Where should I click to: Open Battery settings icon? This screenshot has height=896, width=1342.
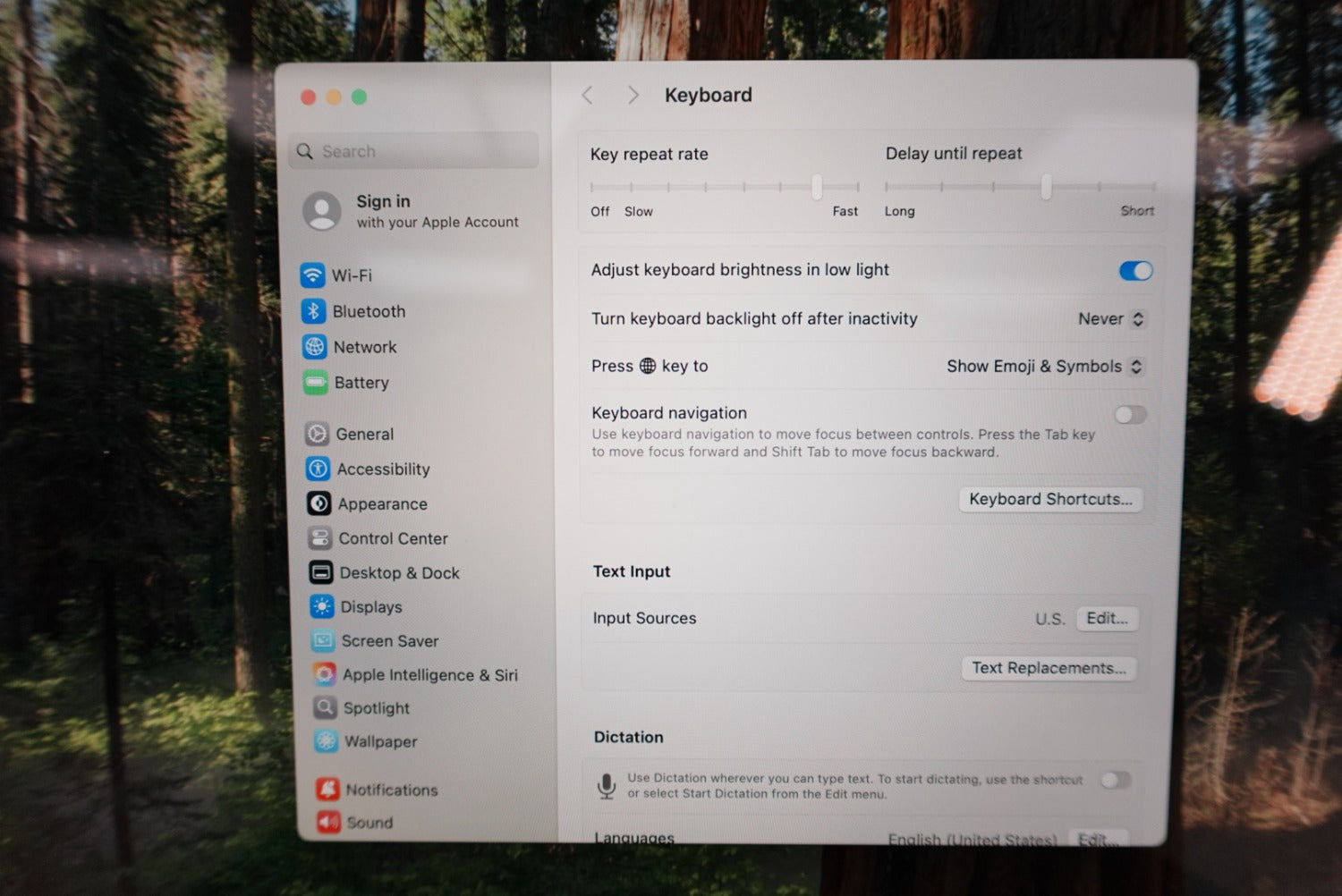(315, 383)
